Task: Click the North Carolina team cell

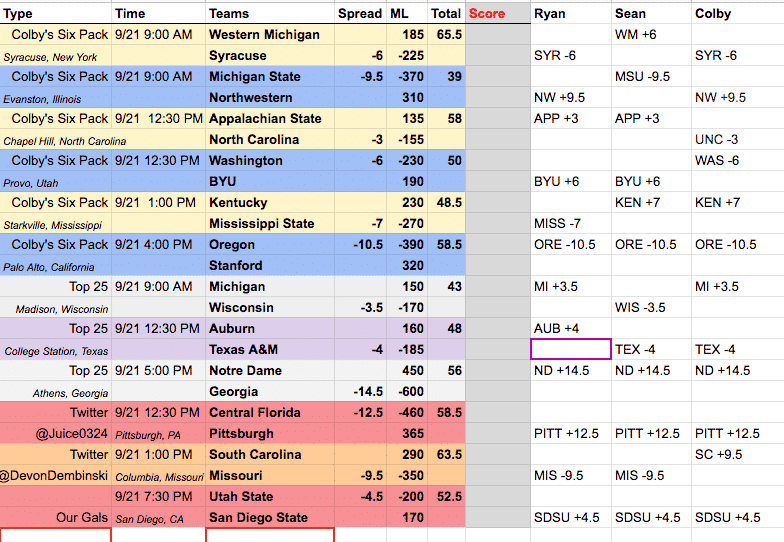Action: [x=270, y=140]
